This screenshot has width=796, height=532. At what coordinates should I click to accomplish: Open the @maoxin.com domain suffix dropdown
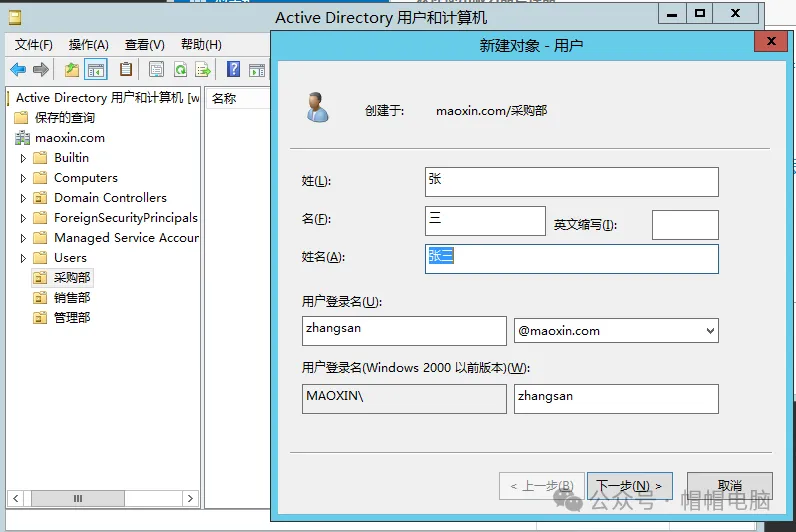(x=710, y=331)
